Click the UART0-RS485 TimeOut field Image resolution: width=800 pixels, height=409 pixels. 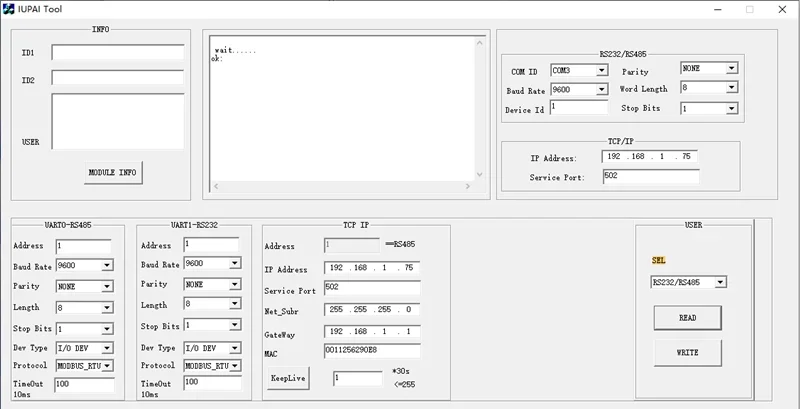click(x=85, y=385)
